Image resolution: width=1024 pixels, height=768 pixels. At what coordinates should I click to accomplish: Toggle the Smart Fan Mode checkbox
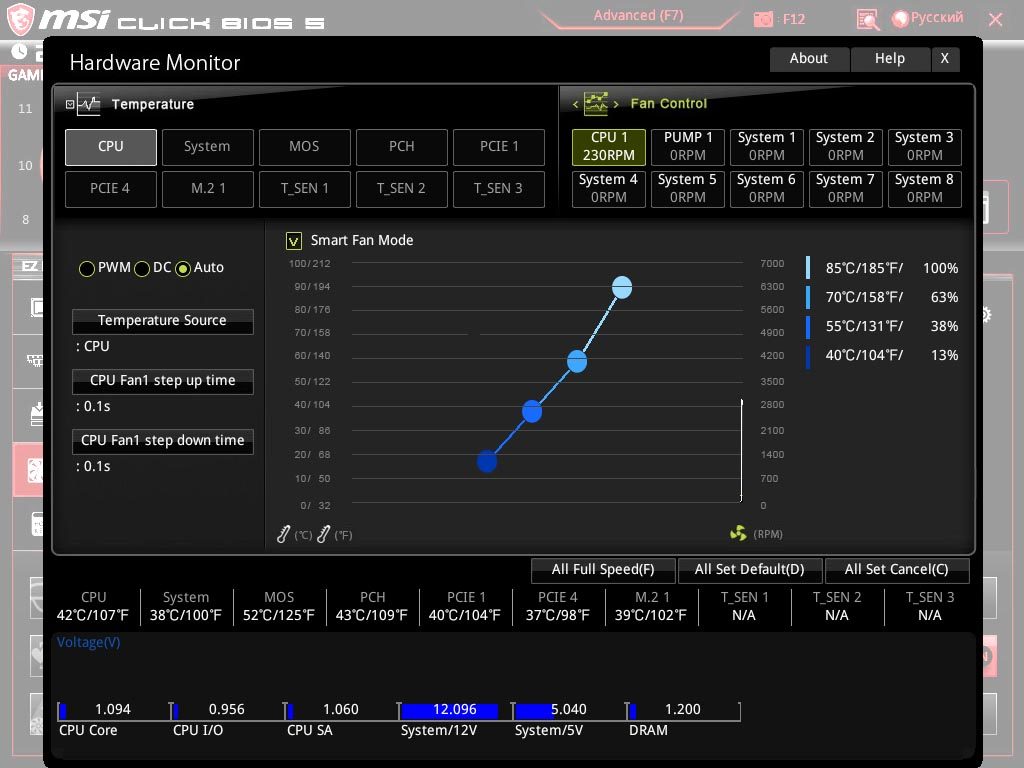tap(294, 241)
